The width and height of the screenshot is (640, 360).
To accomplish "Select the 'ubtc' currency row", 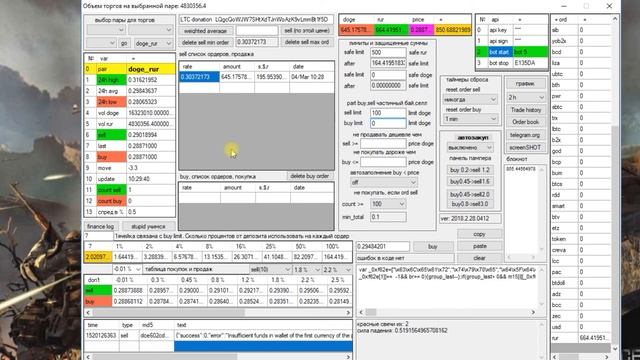I will point(581,74).
